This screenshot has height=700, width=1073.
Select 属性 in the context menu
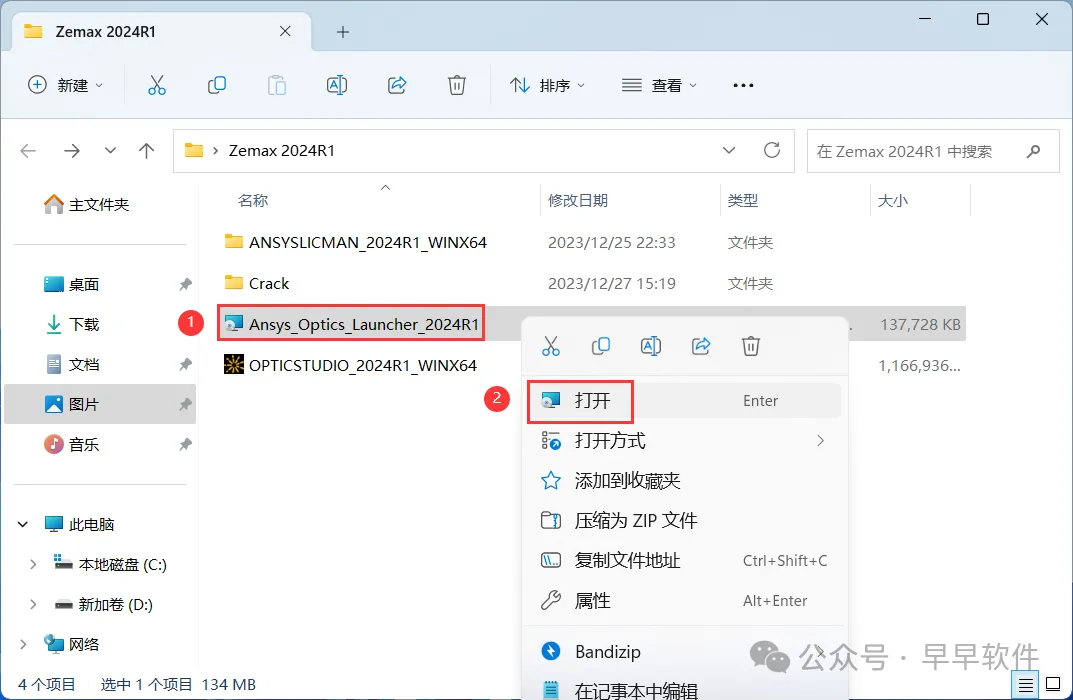coord(684,601)
